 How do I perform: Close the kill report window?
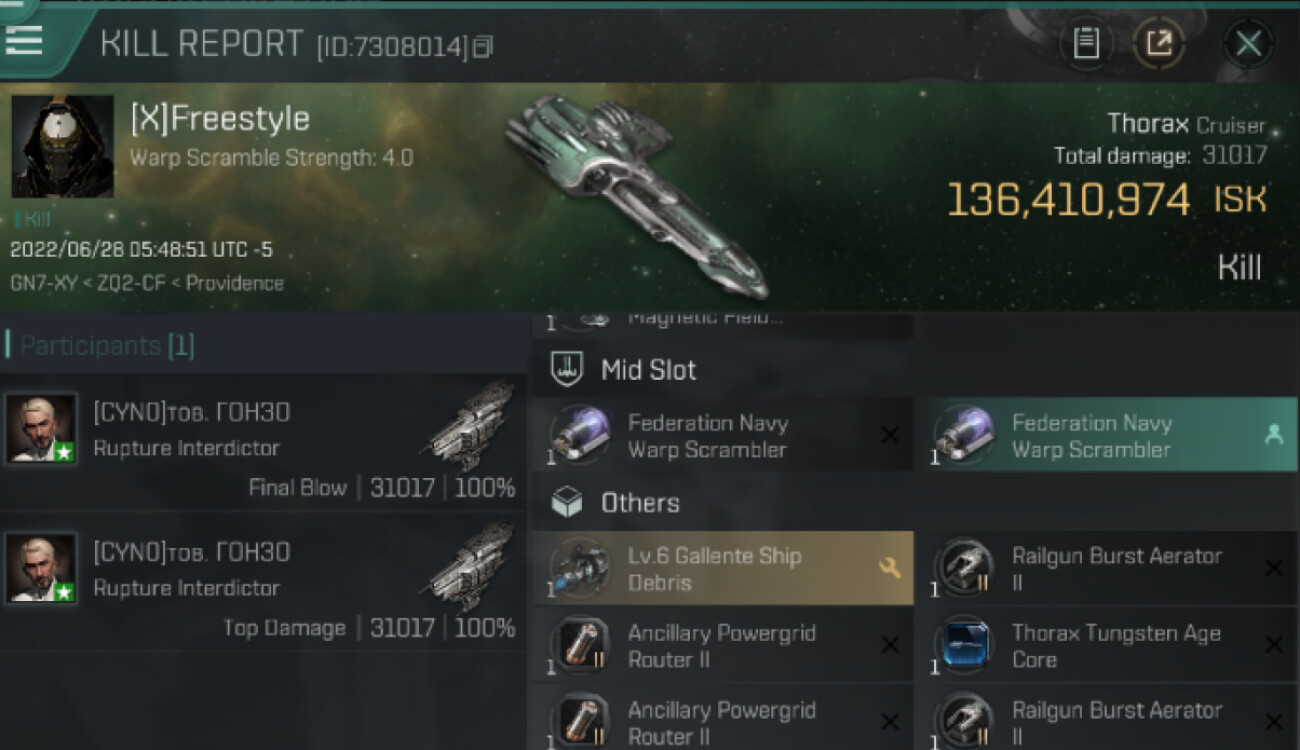pos(1248,44)
